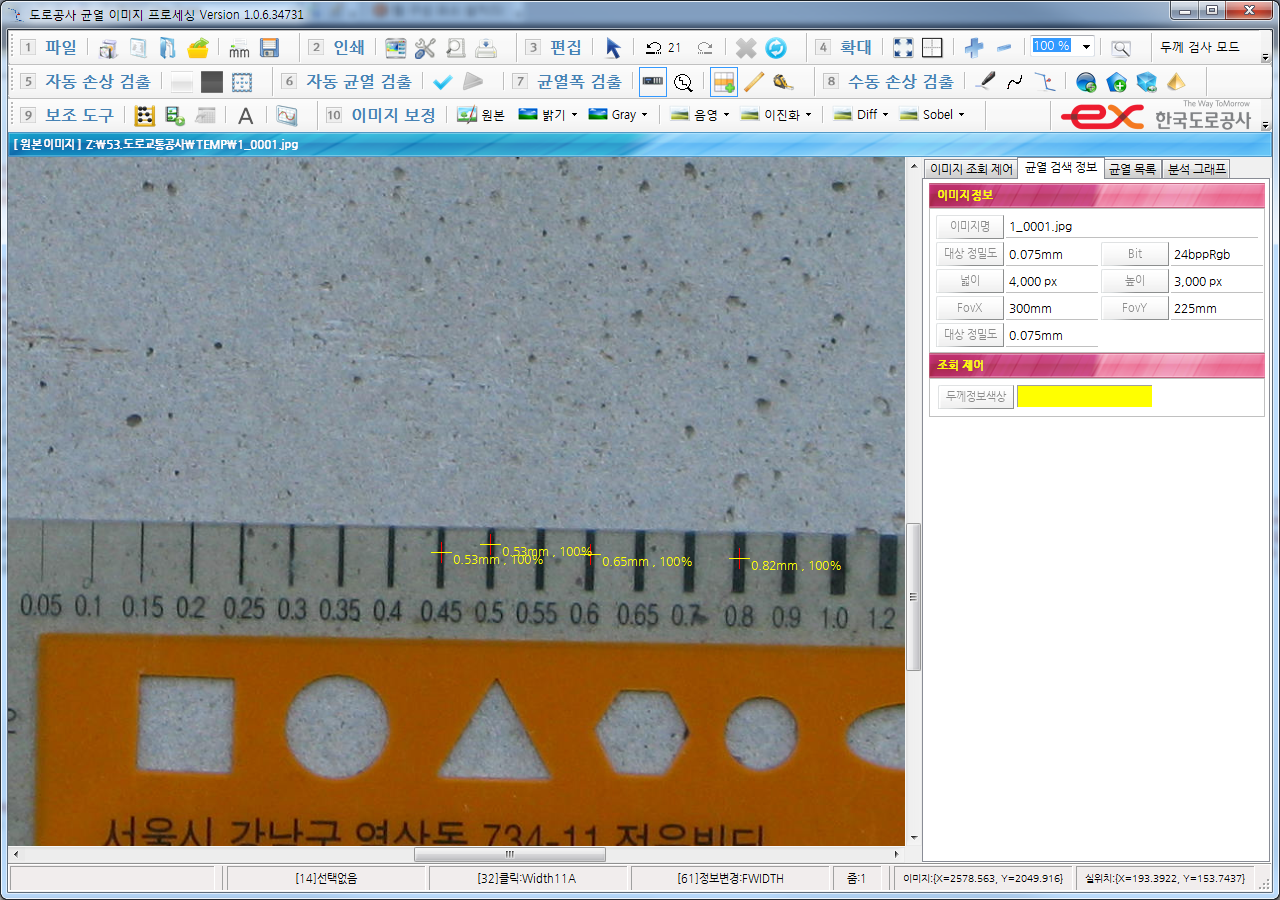Viewport: 1280px width, 900px height.
Task: Click the magnifier clock crack width icon
Action: [683, 82]
